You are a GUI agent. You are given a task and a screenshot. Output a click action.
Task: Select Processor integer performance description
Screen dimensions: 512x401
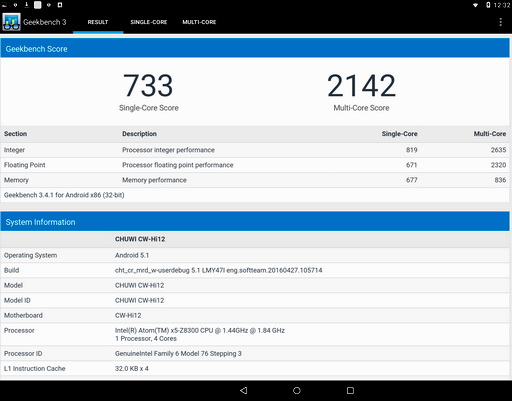[168, 150]
